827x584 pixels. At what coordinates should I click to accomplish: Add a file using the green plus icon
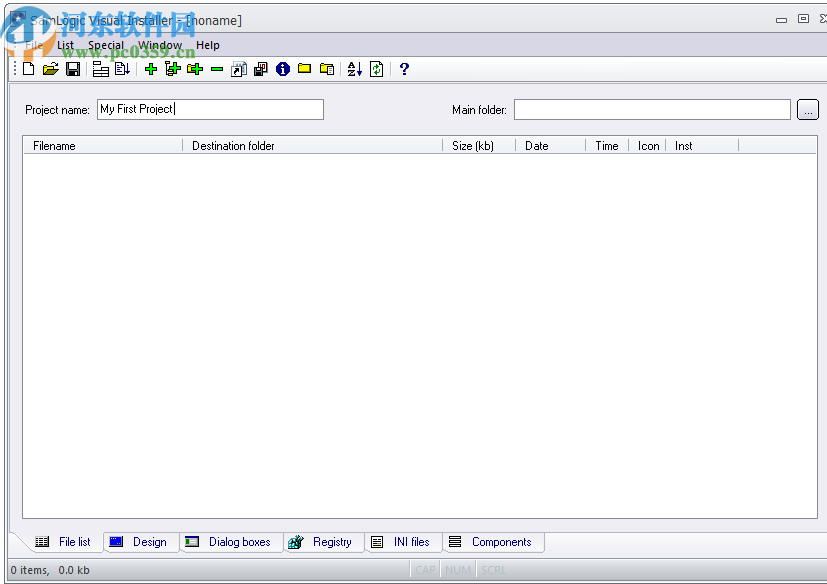[x=149, y=69]
